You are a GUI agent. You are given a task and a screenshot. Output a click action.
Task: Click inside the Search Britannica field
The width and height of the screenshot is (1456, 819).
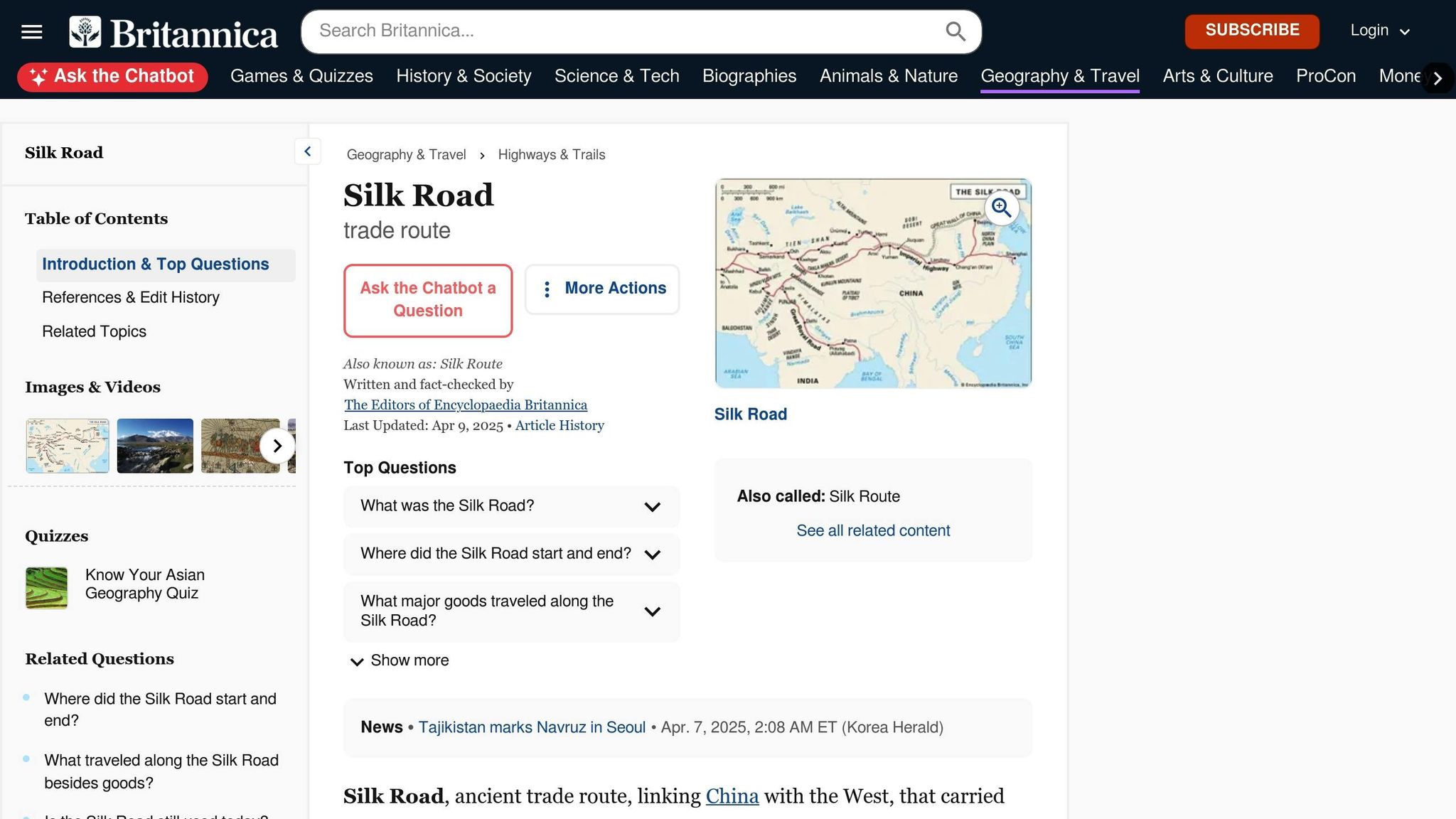point(569,31)
